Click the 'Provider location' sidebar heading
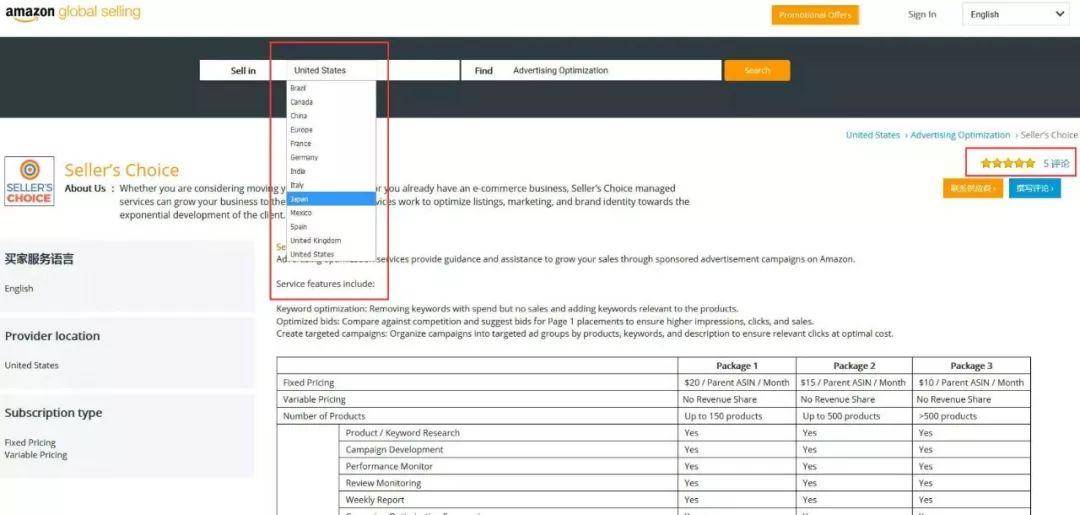 pos(52,336)
